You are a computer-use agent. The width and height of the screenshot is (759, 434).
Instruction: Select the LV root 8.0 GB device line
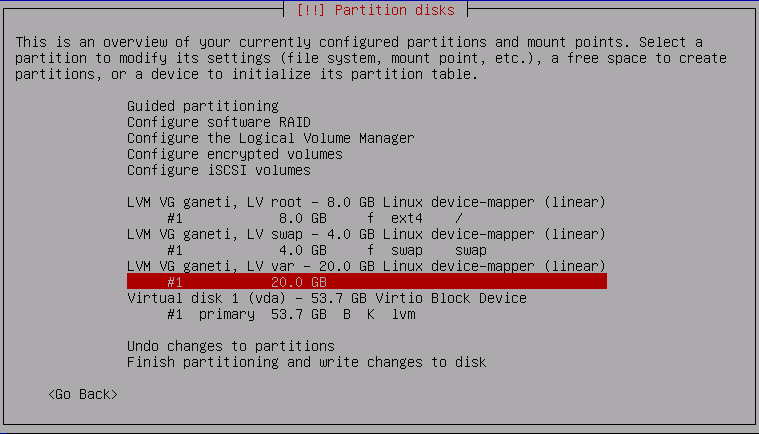[366, 202]
